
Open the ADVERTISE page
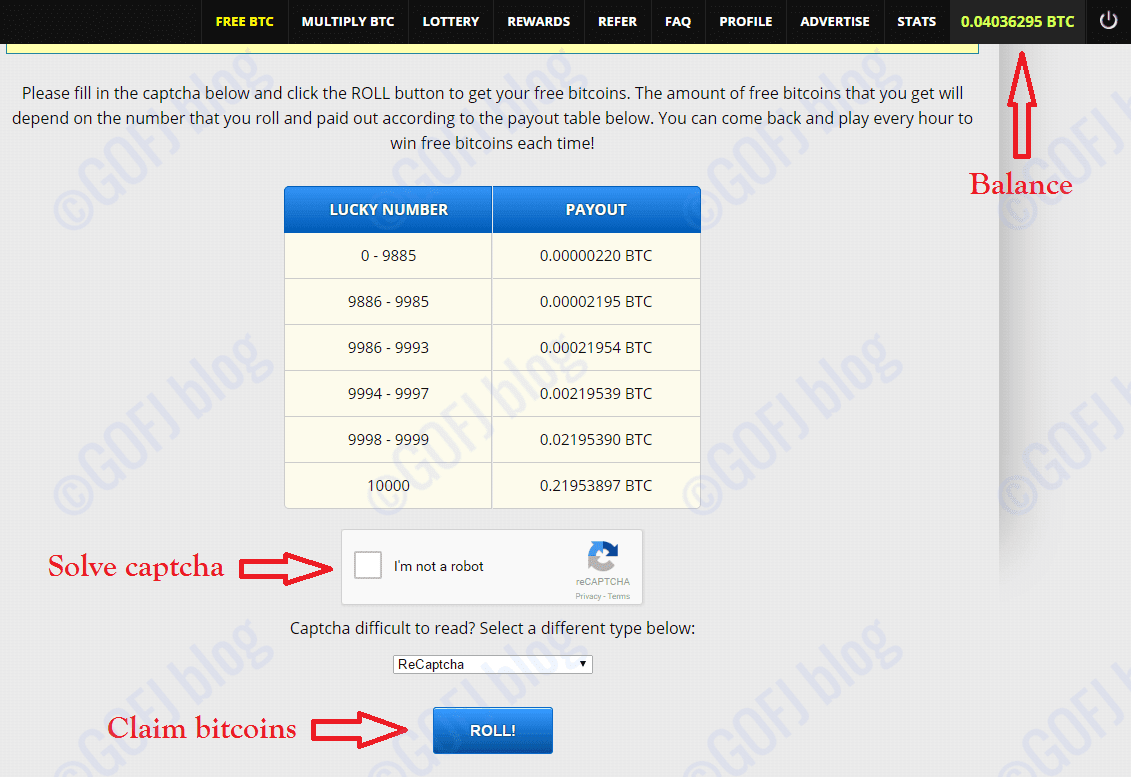click(835, 22)
